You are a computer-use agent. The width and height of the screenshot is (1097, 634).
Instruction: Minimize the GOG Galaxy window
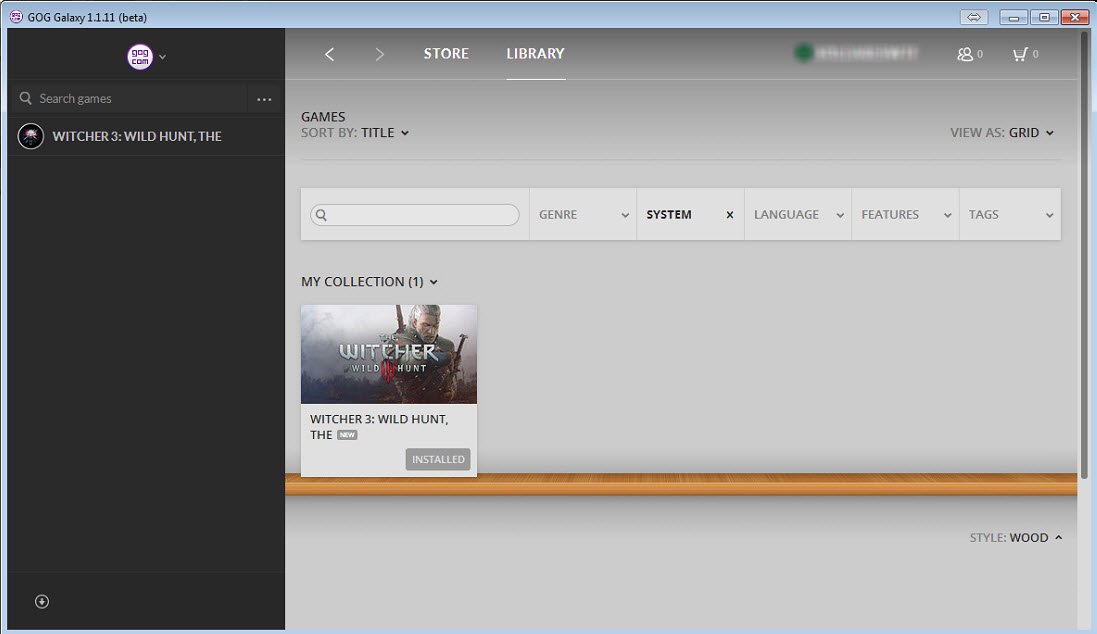coord(1013,17)
